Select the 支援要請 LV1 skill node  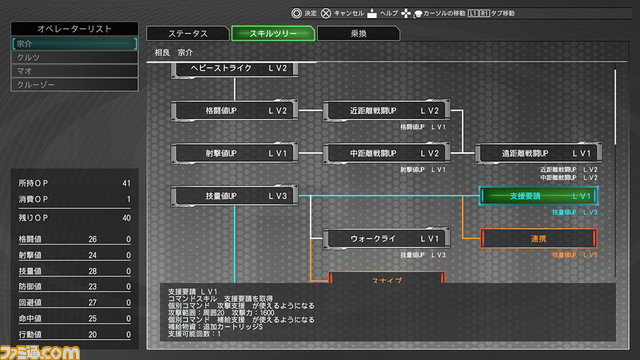click(538, 196)
